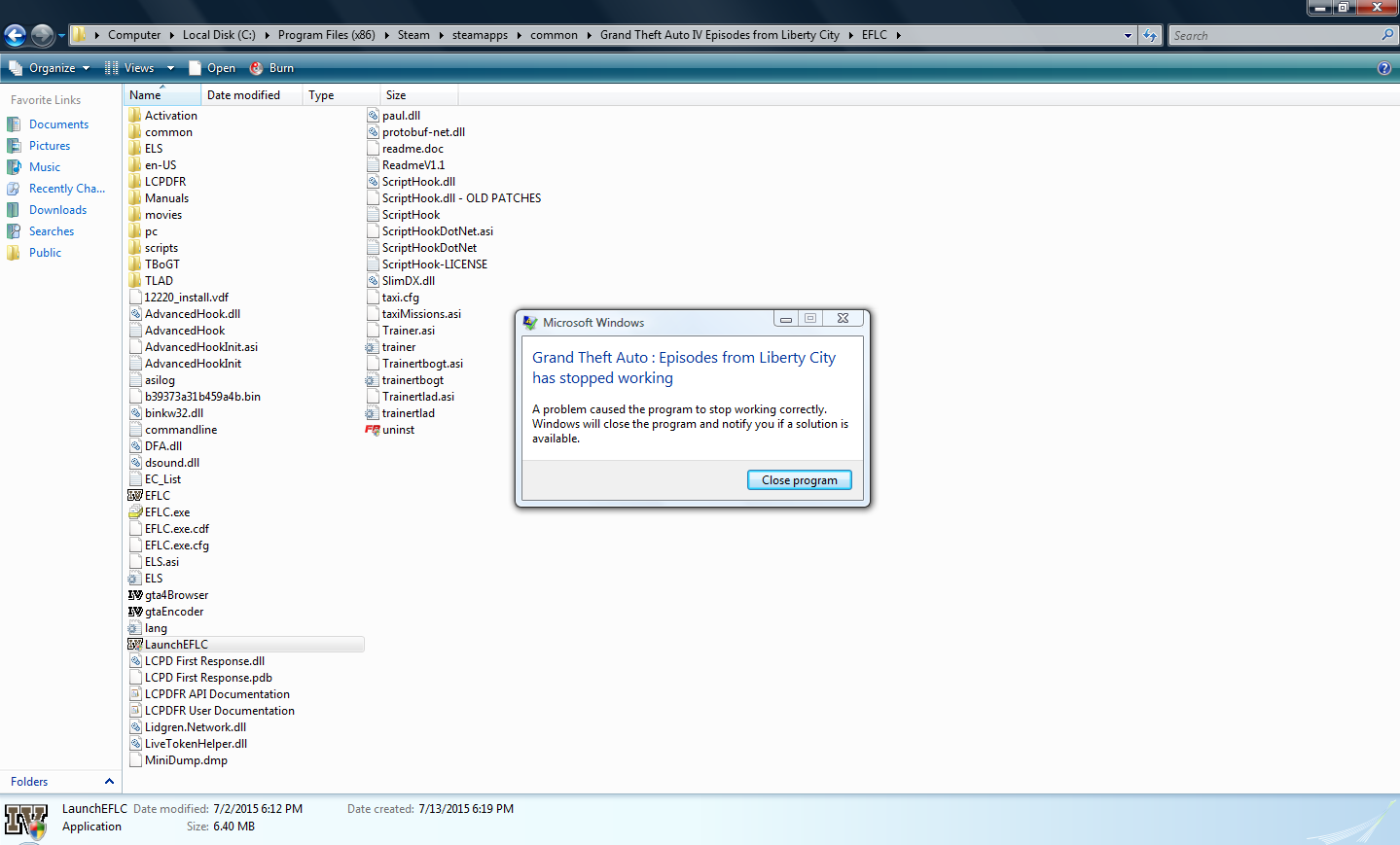
Task: Expand the EFLC breadcrumb arrow
Action: point(899,35)
